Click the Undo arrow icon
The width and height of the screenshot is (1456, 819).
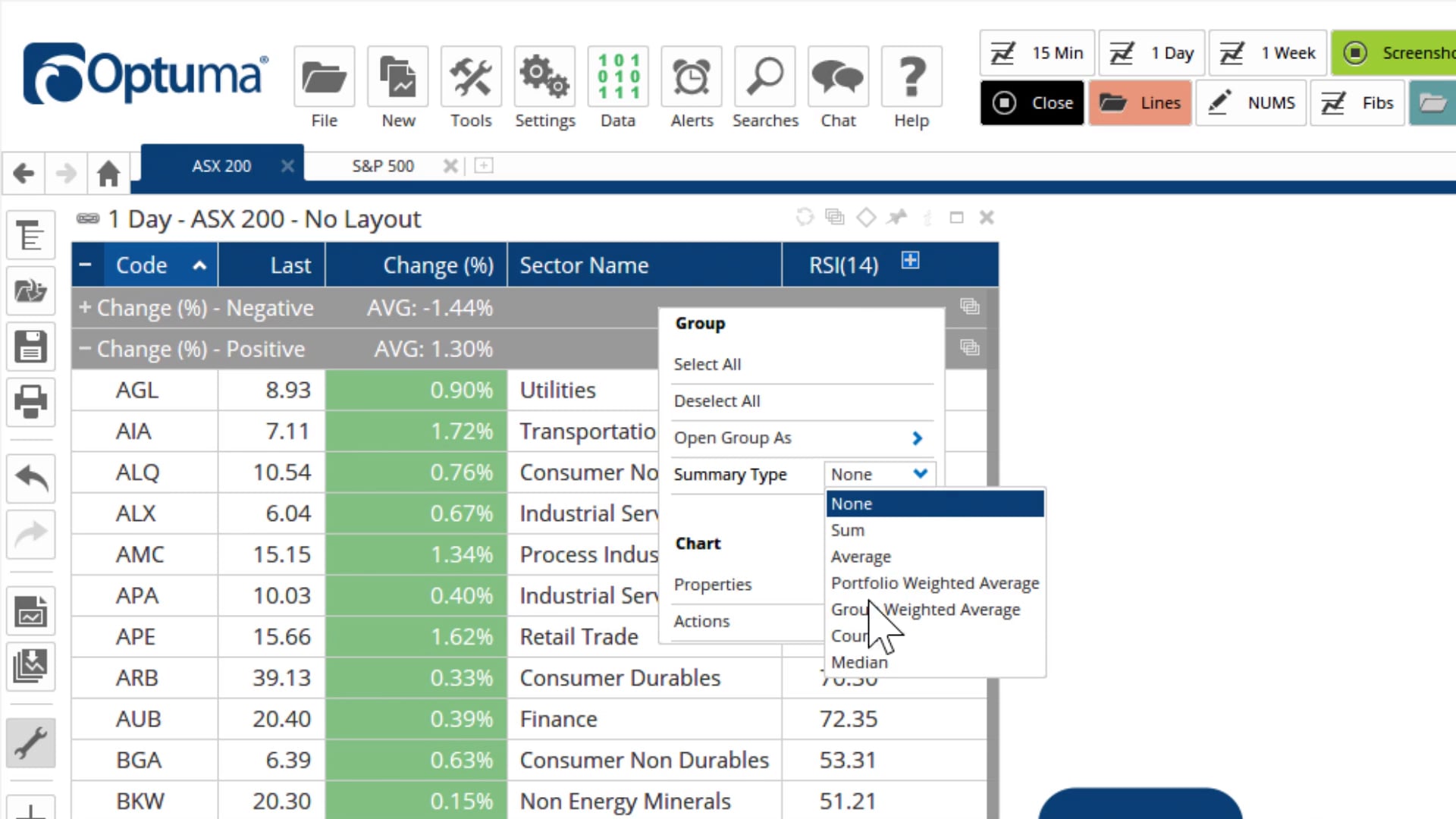[x=30, y=479]
